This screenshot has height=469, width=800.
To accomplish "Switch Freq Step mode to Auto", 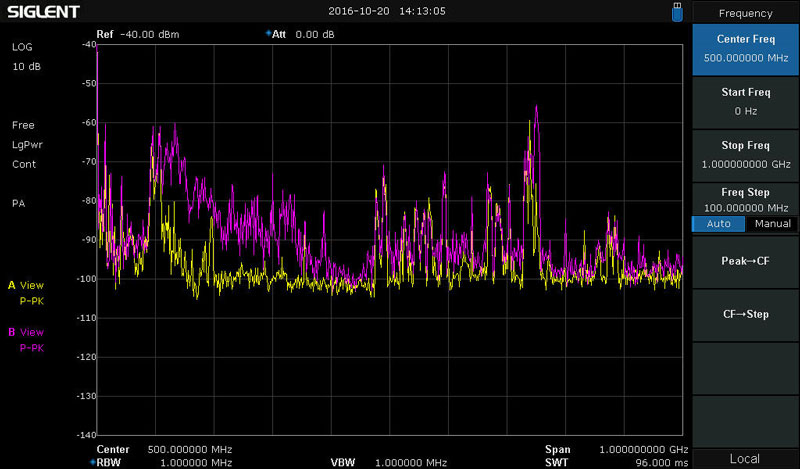I will pos(718,224).
